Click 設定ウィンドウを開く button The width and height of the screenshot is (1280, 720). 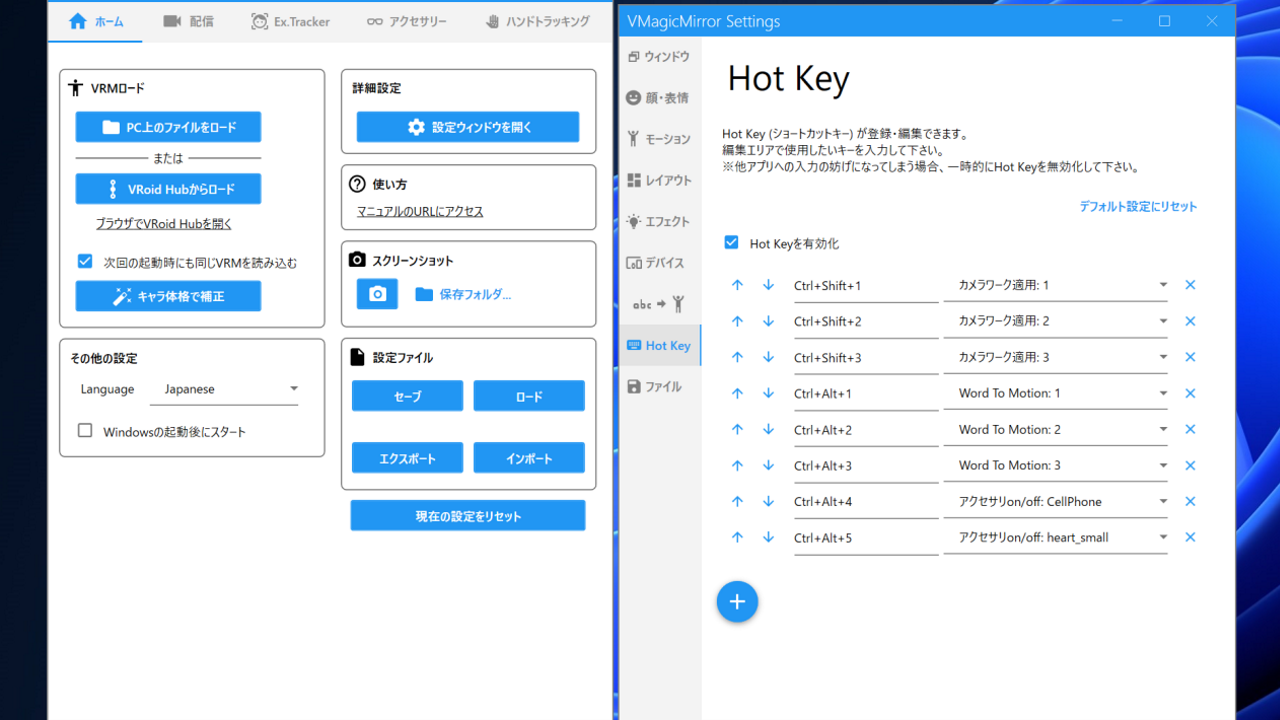pyautogui.click(x=468, y=127)
